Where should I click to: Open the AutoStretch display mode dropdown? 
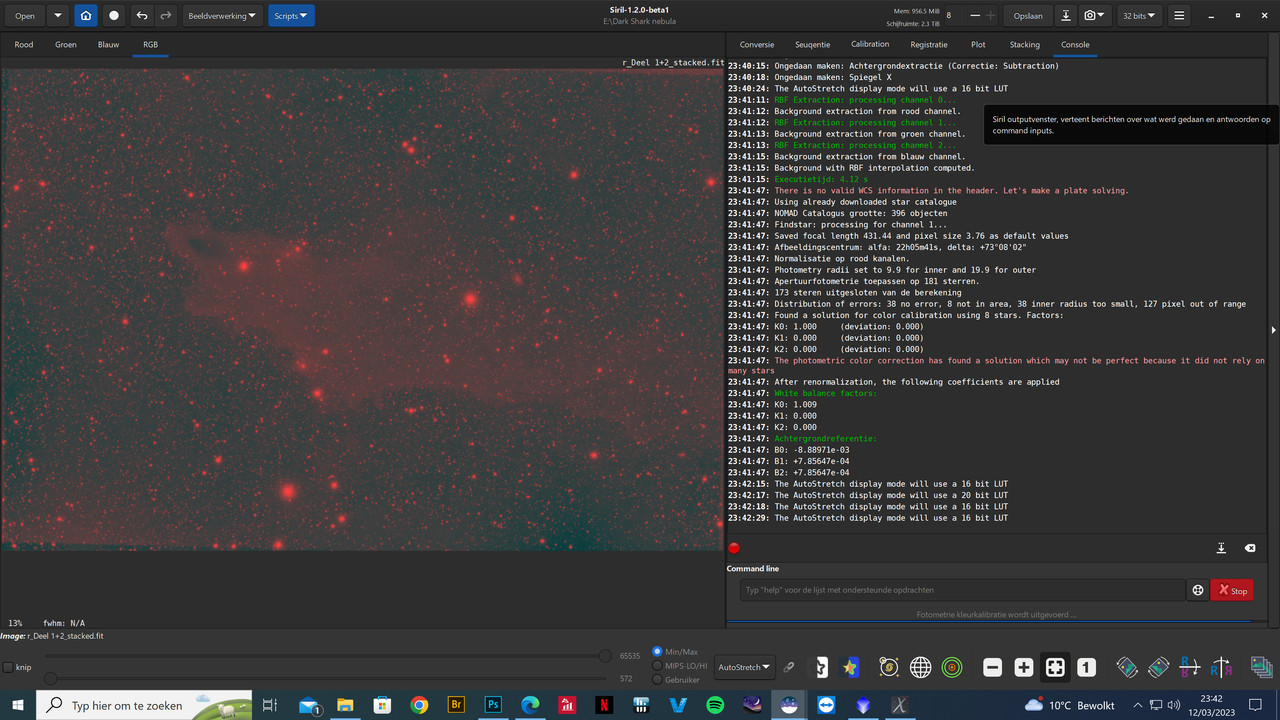746,667
